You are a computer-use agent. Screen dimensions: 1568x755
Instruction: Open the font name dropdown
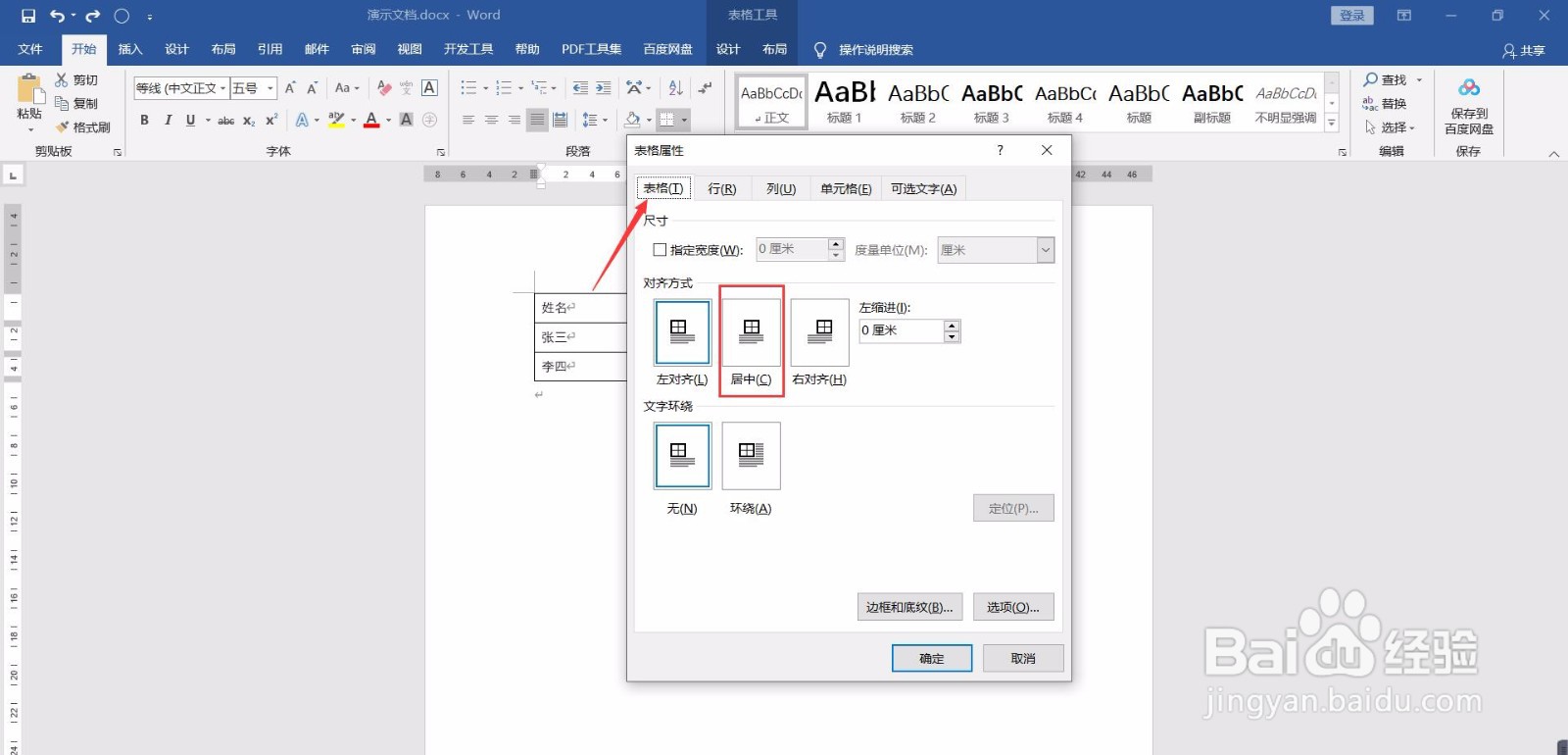click(x=223, y=88)
